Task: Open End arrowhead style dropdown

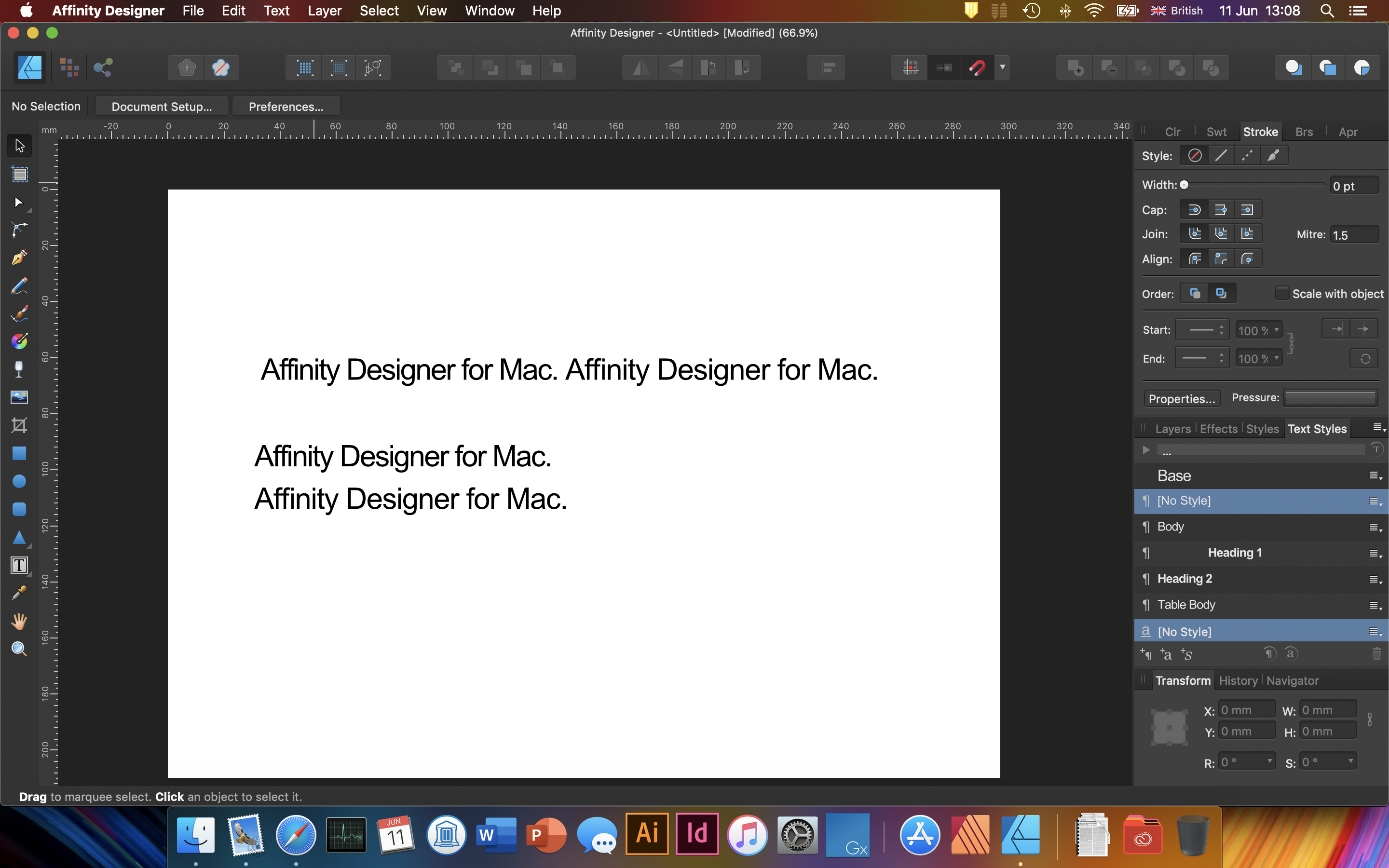Action: [1202, 358]
